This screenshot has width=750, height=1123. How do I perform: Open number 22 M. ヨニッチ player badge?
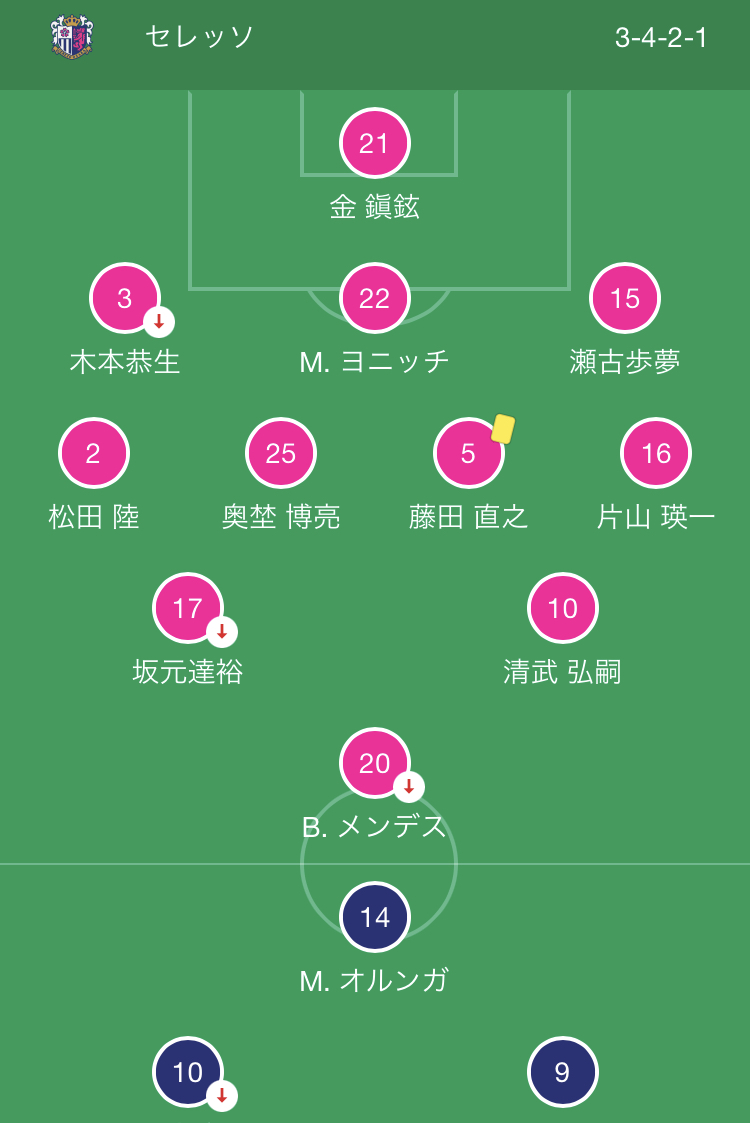[x=375, y=298]
